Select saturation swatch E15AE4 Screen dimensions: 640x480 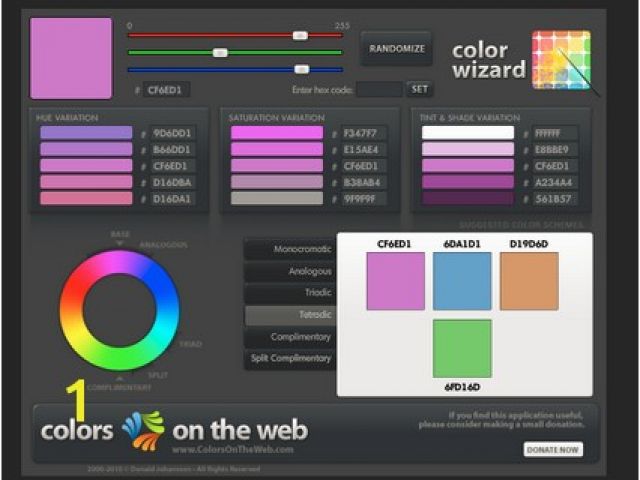click(277, 149)
